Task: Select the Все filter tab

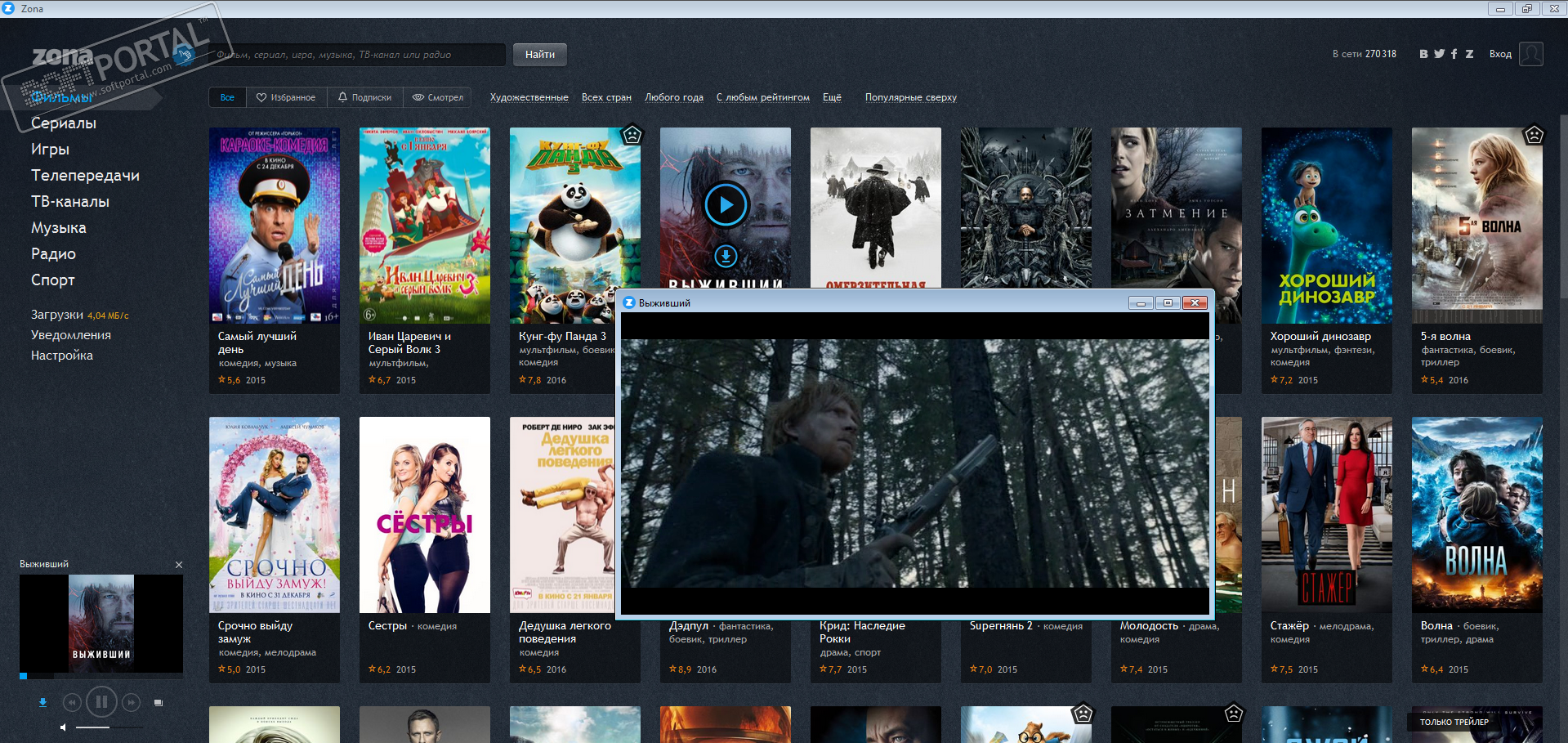Action: point(227,97)
